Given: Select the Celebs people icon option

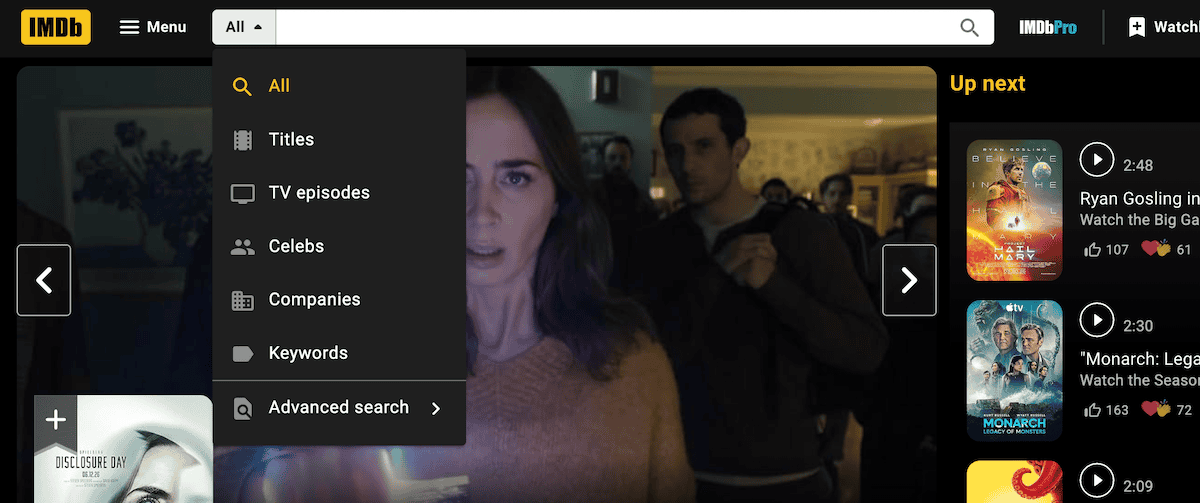Looking at the screenshot, I should tap(296, 246).
